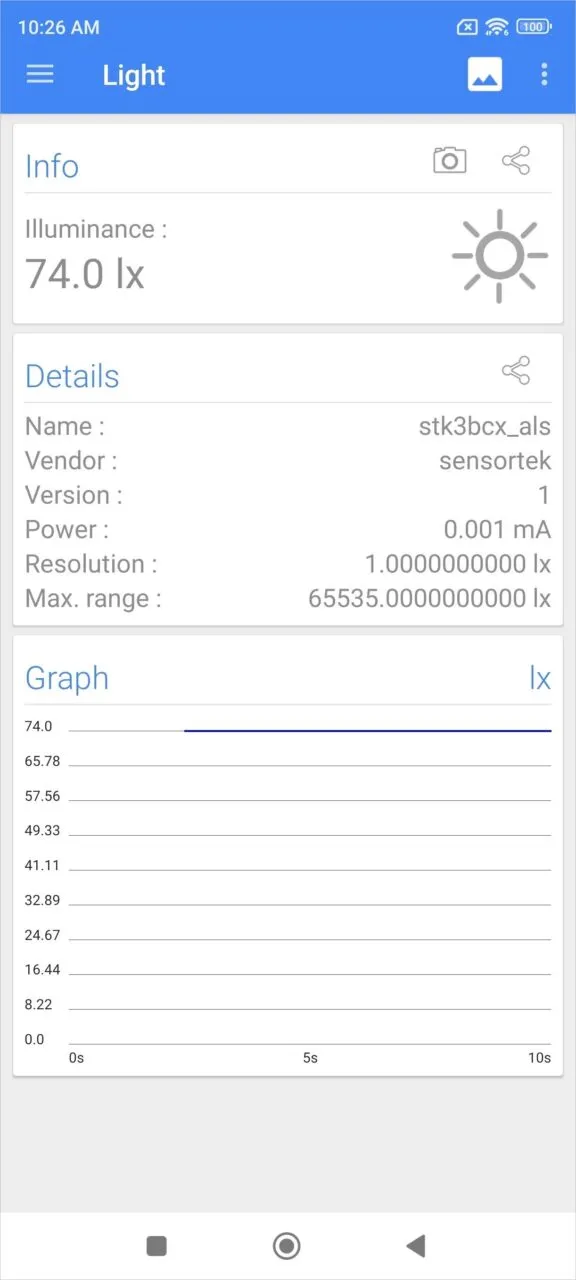Tap the share icon in Info card
576x1280 pixels.
tap(516, 160)
